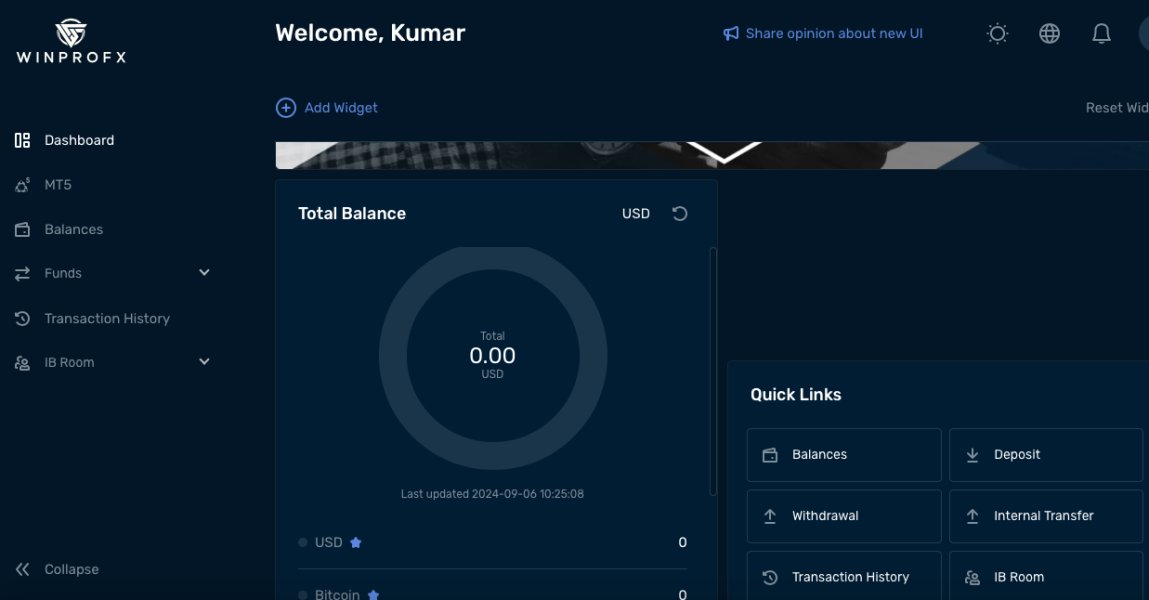Click the Bitcoin balance row label
Screen dimensions: 1149x600
click(337, 594)
